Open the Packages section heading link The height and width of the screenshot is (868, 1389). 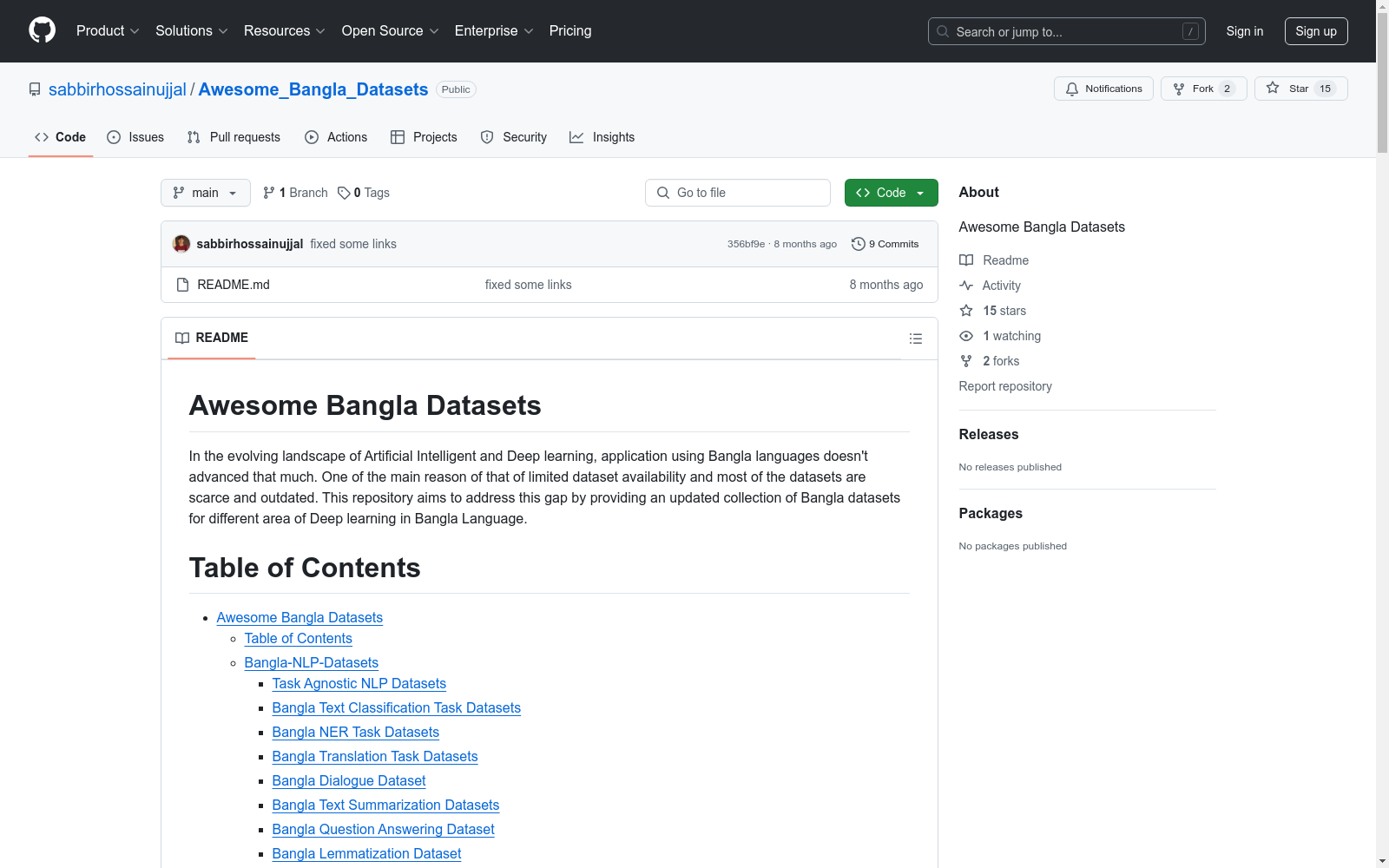click(991, 513)
